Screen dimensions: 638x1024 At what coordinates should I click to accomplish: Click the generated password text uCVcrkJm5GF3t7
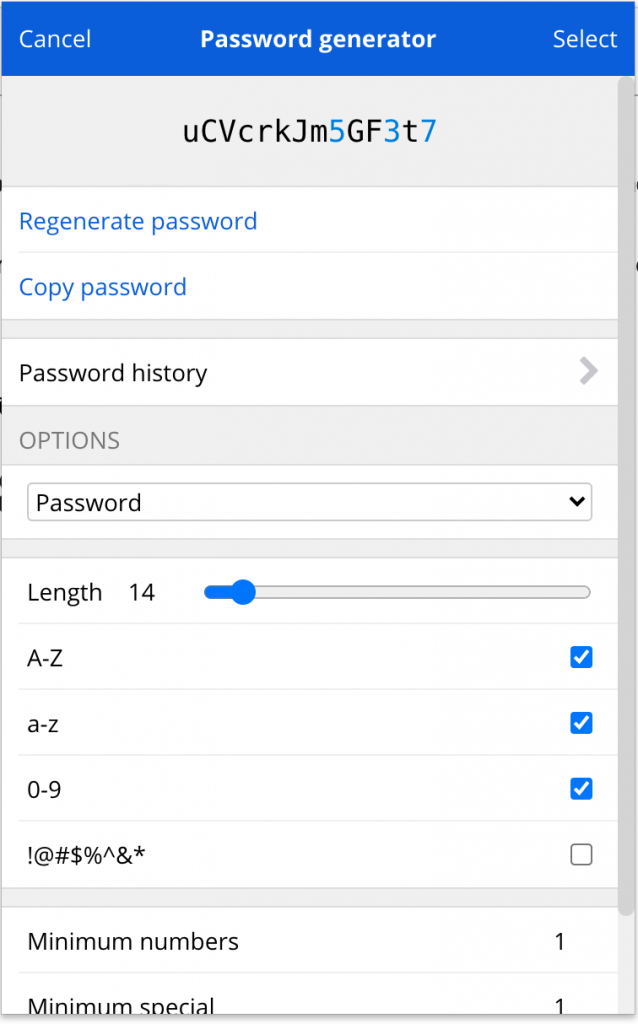click(310, 132)
